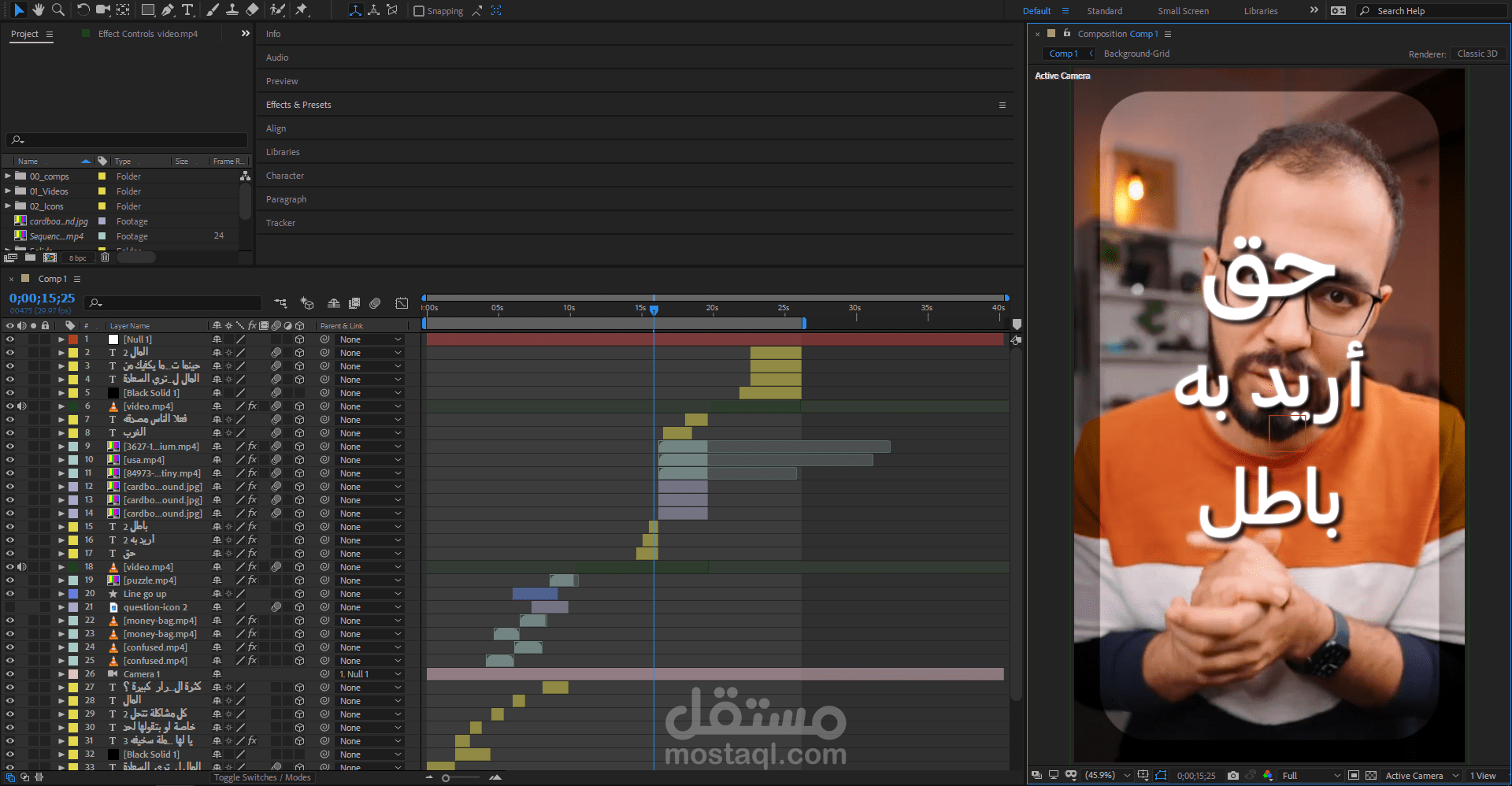Image resolution: width=1512 pixels, height=786 pixels.
Task: Click the Project panel search field
Action: [126, 140]
